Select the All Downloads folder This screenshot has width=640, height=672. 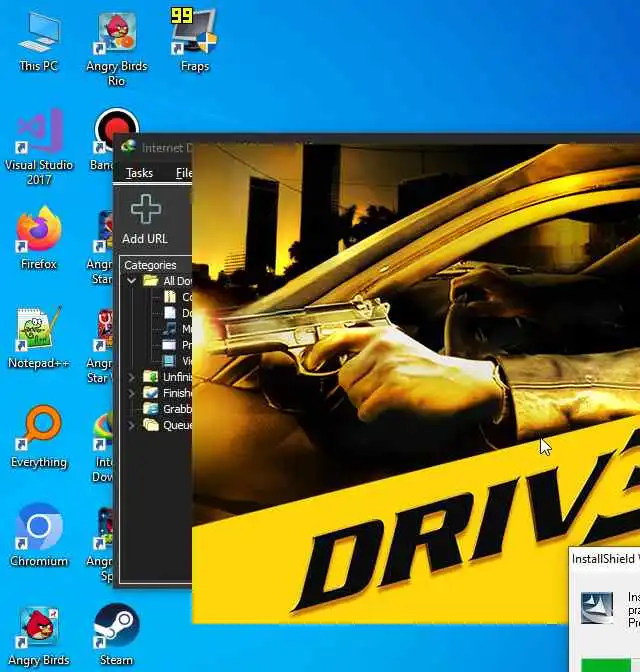click(x=168, y=281)
